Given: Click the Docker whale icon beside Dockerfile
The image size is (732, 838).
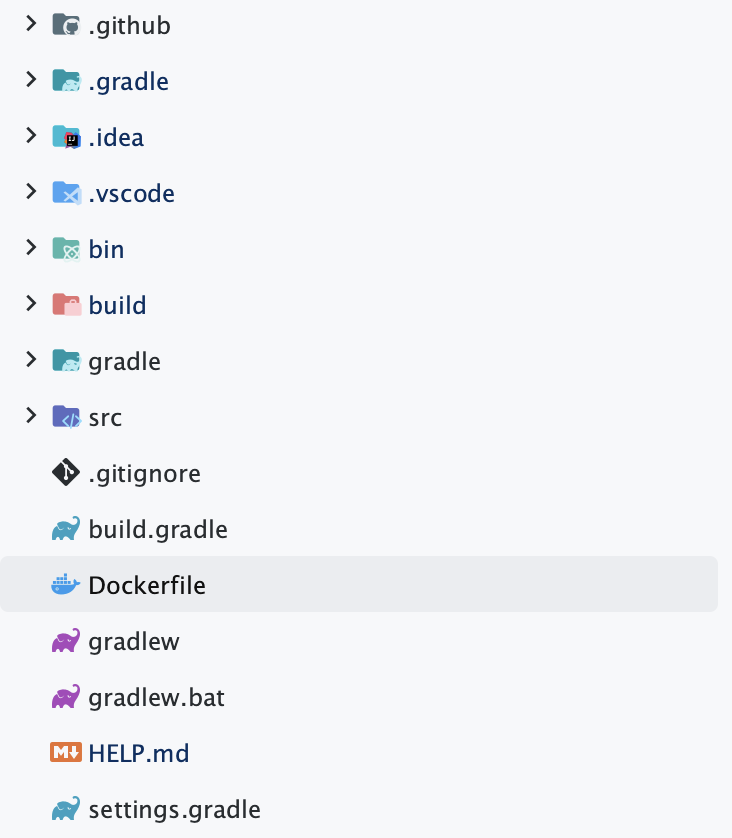Looking at the screenshot, I should [x=64, y=584].
